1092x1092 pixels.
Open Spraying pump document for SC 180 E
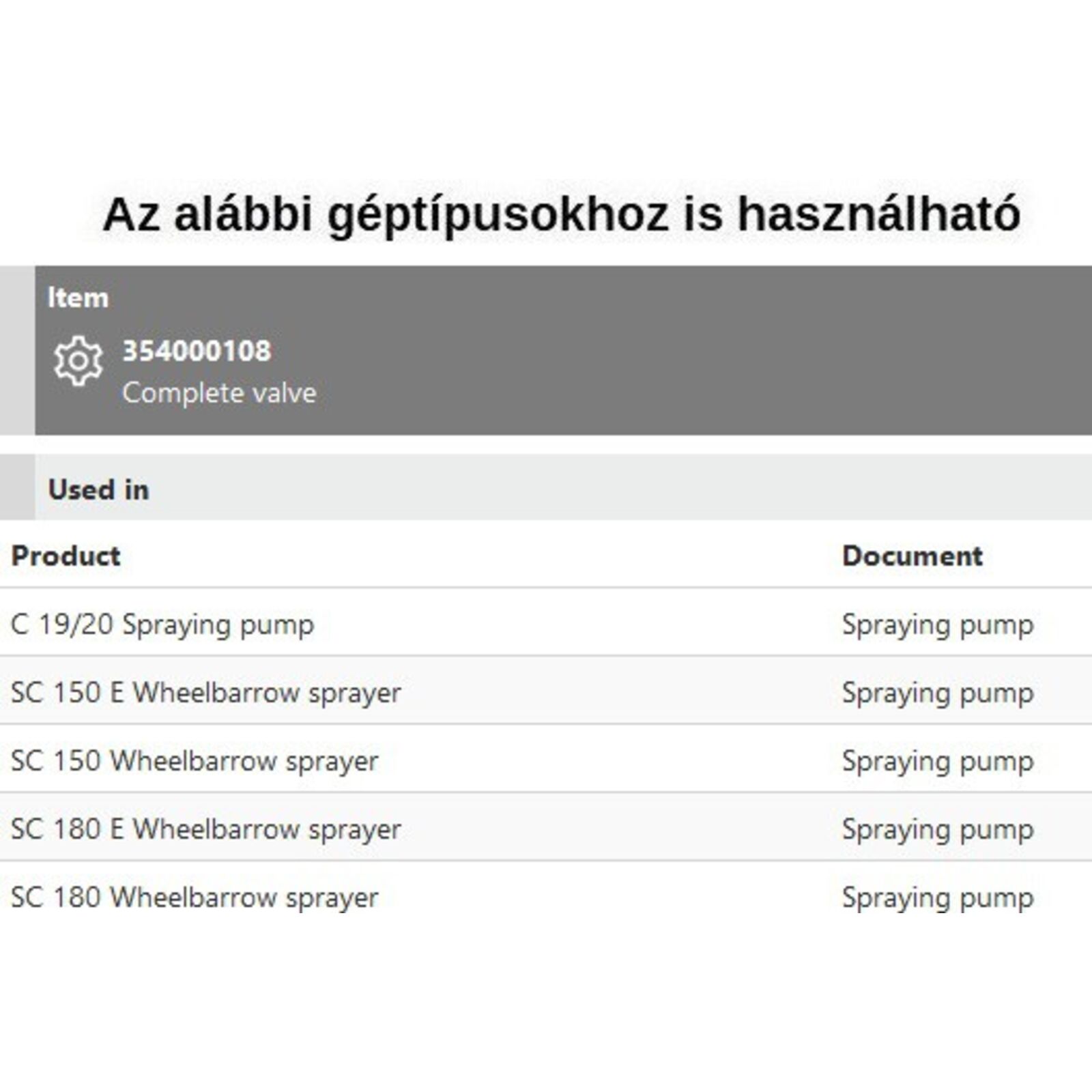click(938, 829)
